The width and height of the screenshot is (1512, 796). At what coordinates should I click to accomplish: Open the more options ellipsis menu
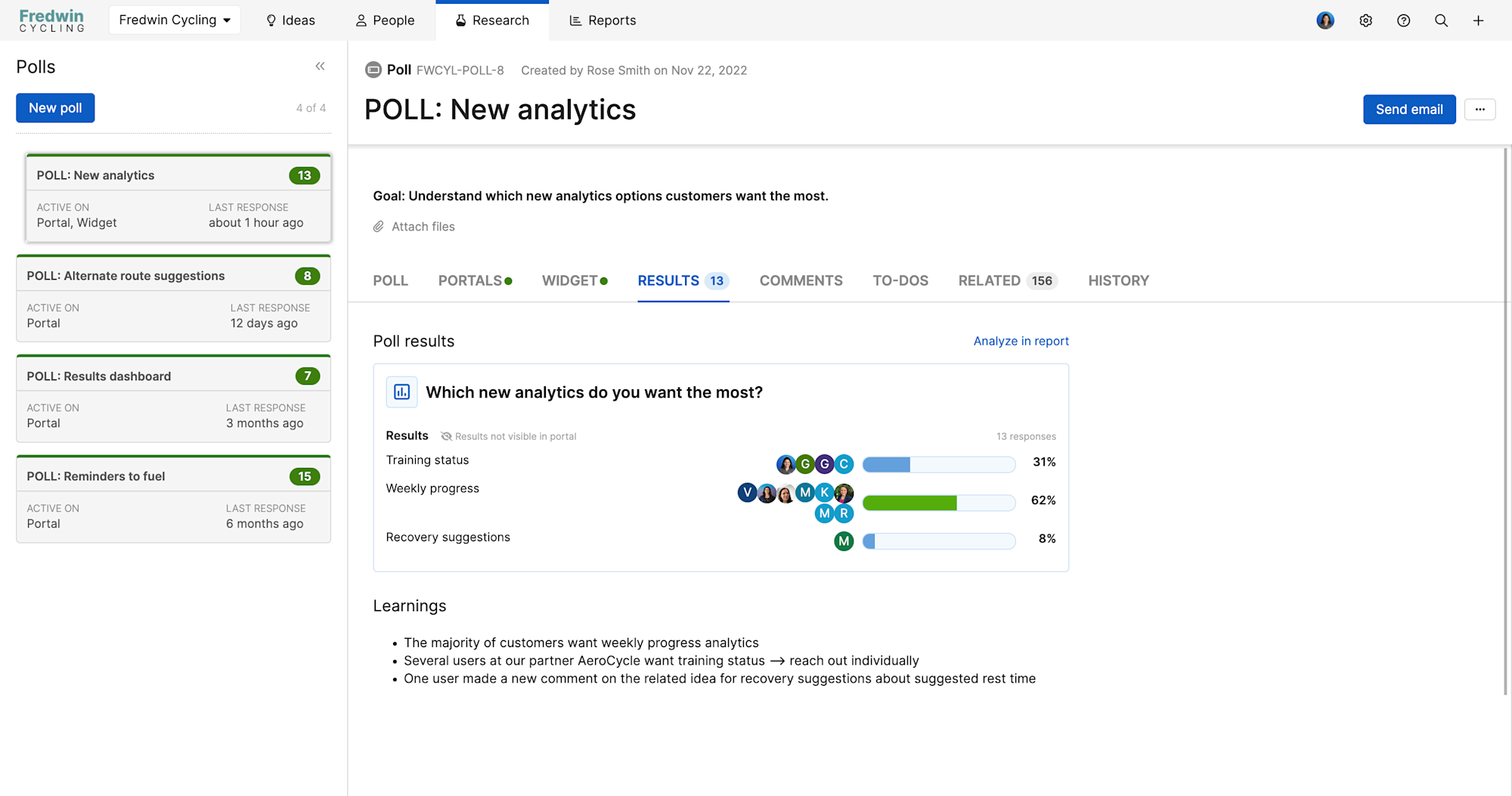1479,109
